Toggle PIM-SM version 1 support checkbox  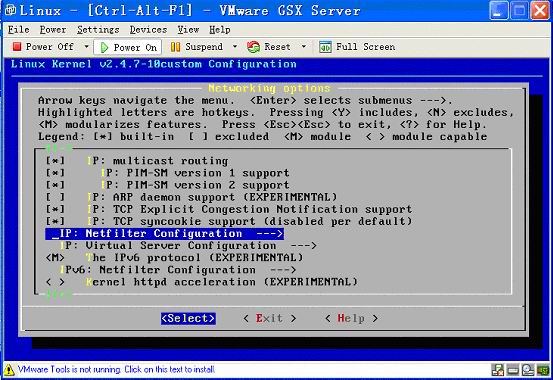click(55, 173)
